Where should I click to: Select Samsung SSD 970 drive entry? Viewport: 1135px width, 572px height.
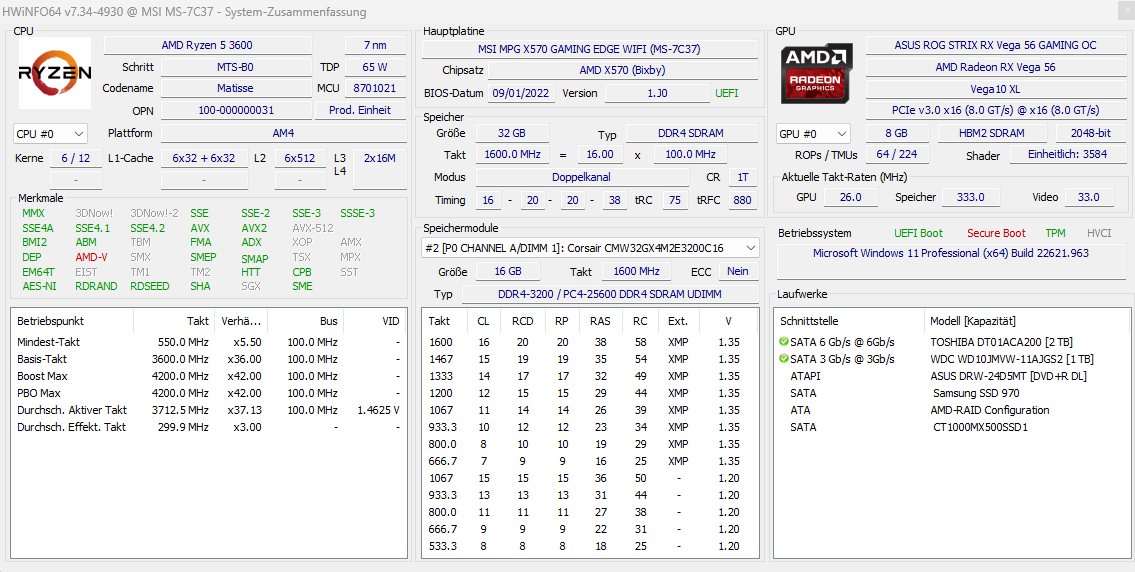click(950, 393)
